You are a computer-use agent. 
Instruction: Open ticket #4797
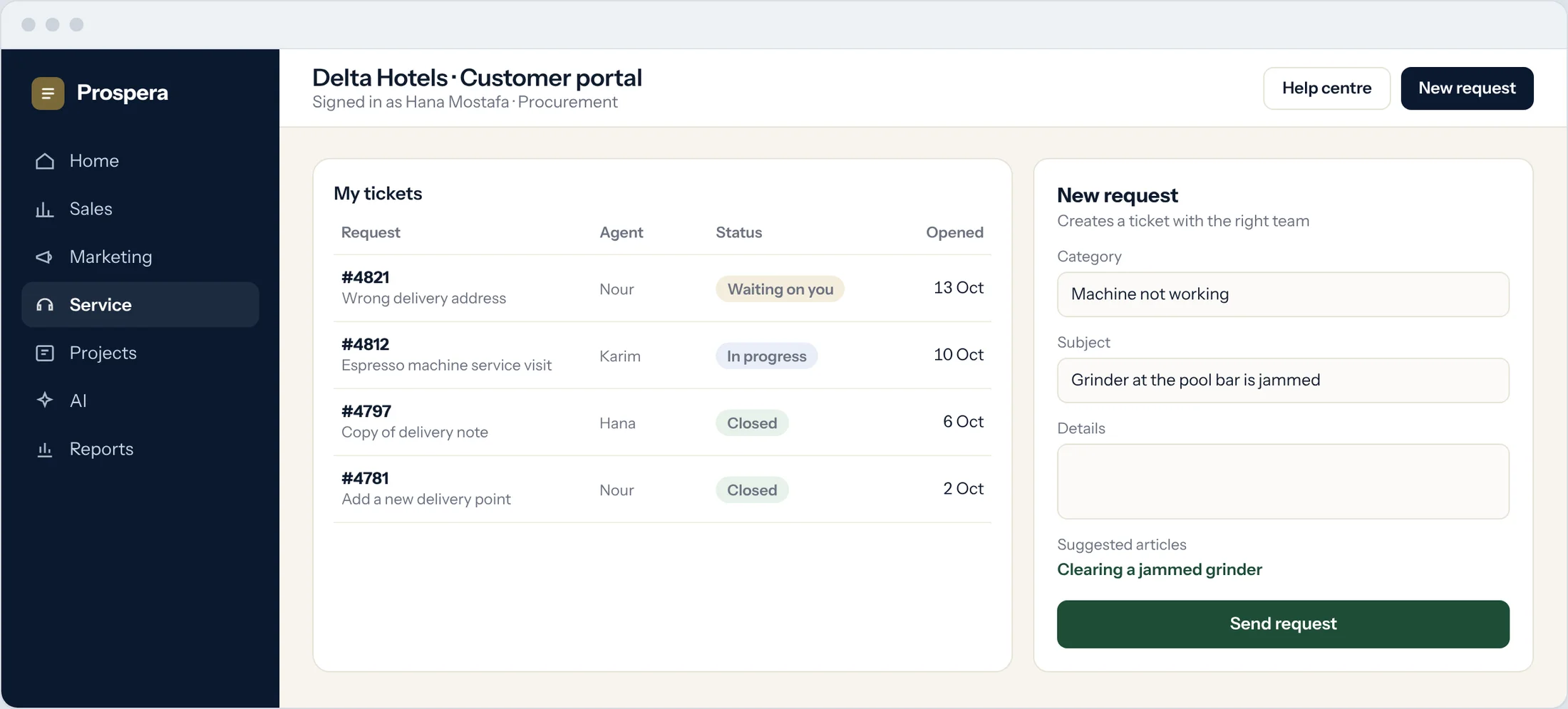coord(662,423)
